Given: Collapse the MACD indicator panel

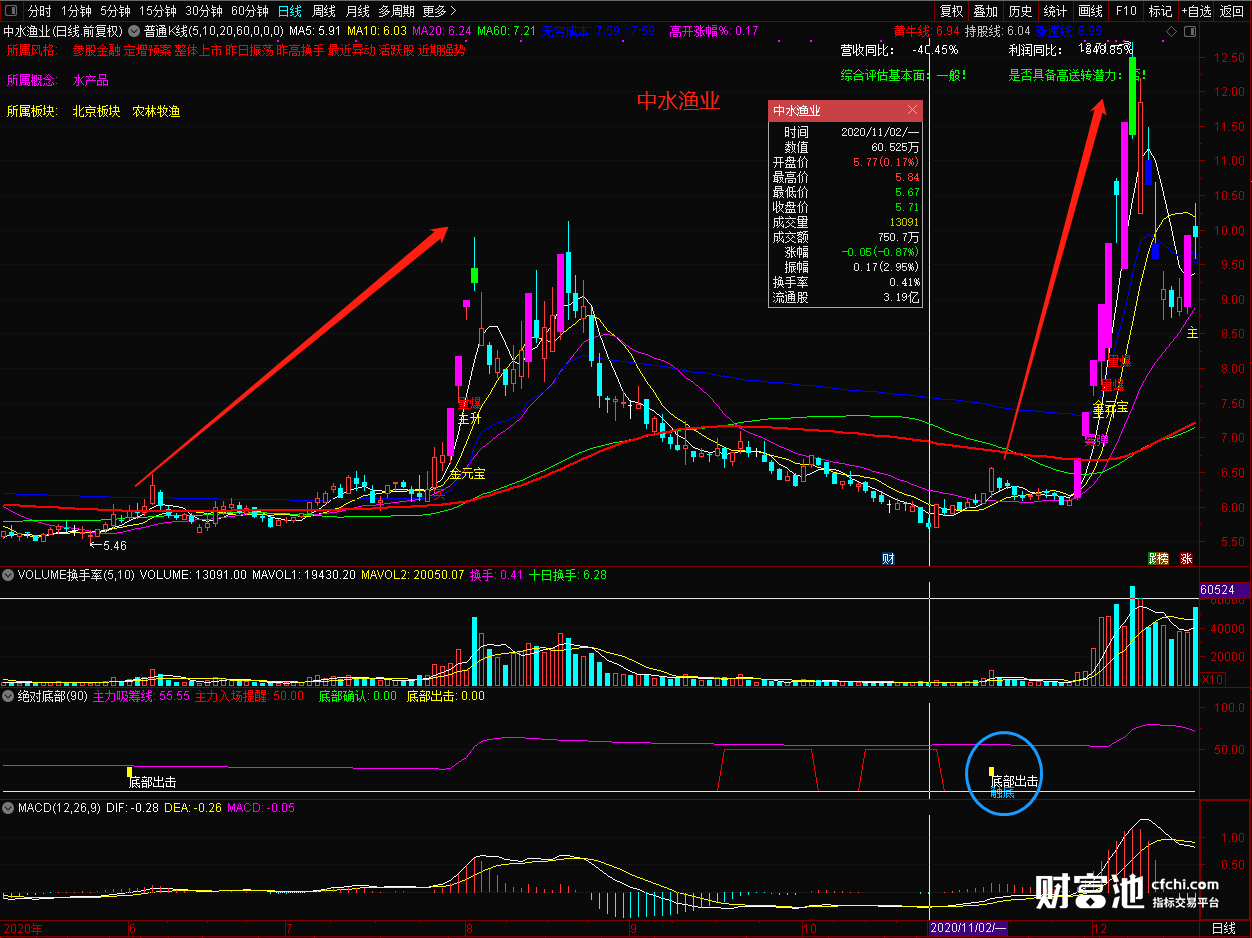Looking at the screenshot, I should pyautogui.click(x=8, y=807).
